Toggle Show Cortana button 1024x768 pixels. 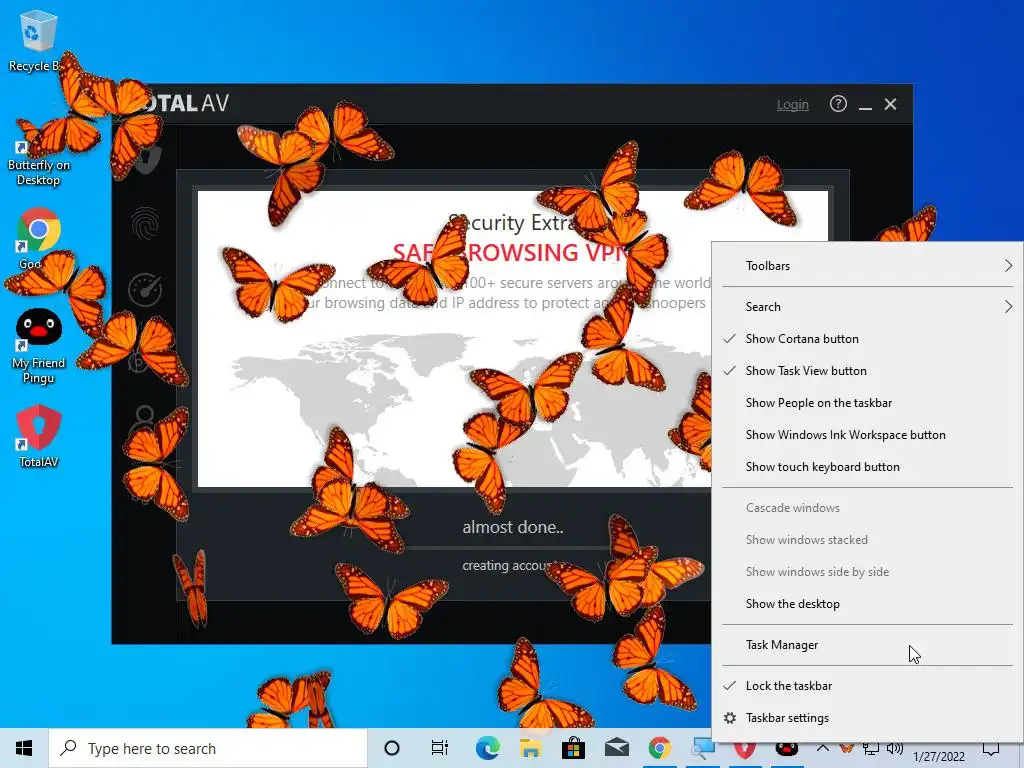tap(867, 339)
